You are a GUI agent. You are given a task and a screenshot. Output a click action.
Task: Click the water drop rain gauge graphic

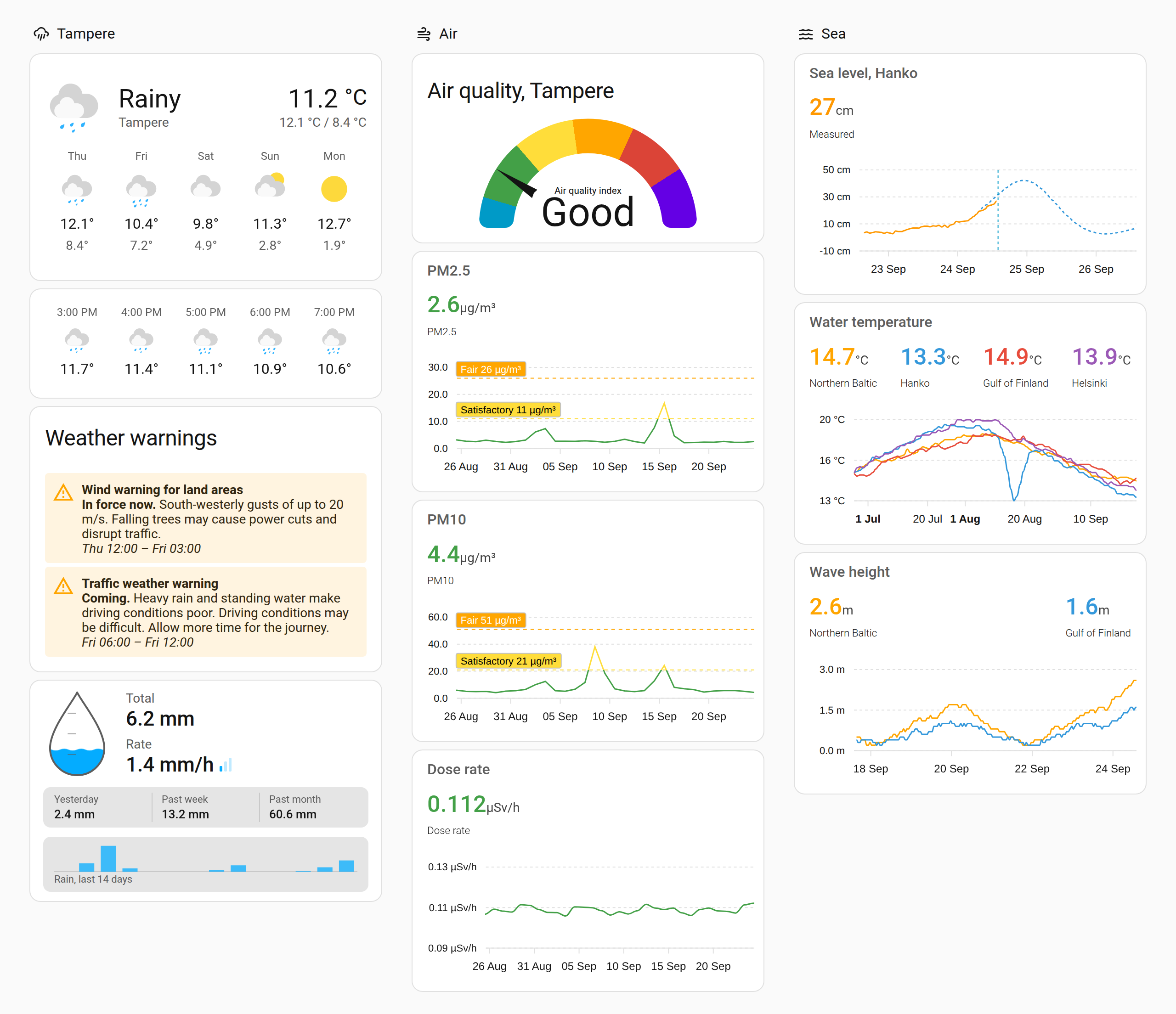click(x=77, y=733)
